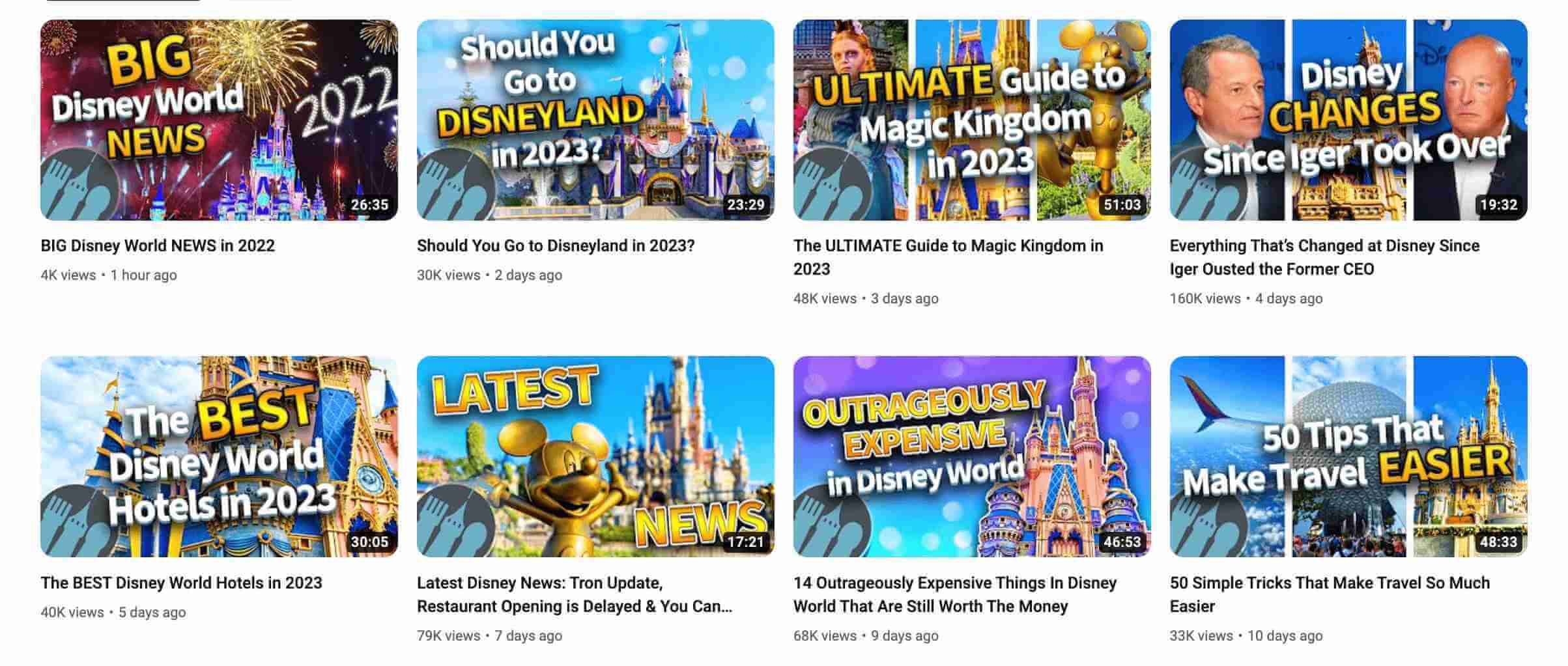Screen dimensions: 1568x666
Task: Open the ULTIMATE Guide to Magic Kingdom thumbnail
Action: tap(972, 120)
